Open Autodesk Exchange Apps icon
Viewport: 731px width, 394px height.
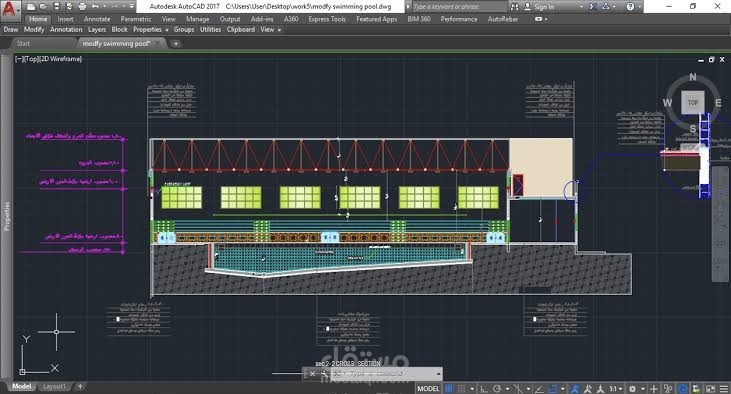(593, 7)
